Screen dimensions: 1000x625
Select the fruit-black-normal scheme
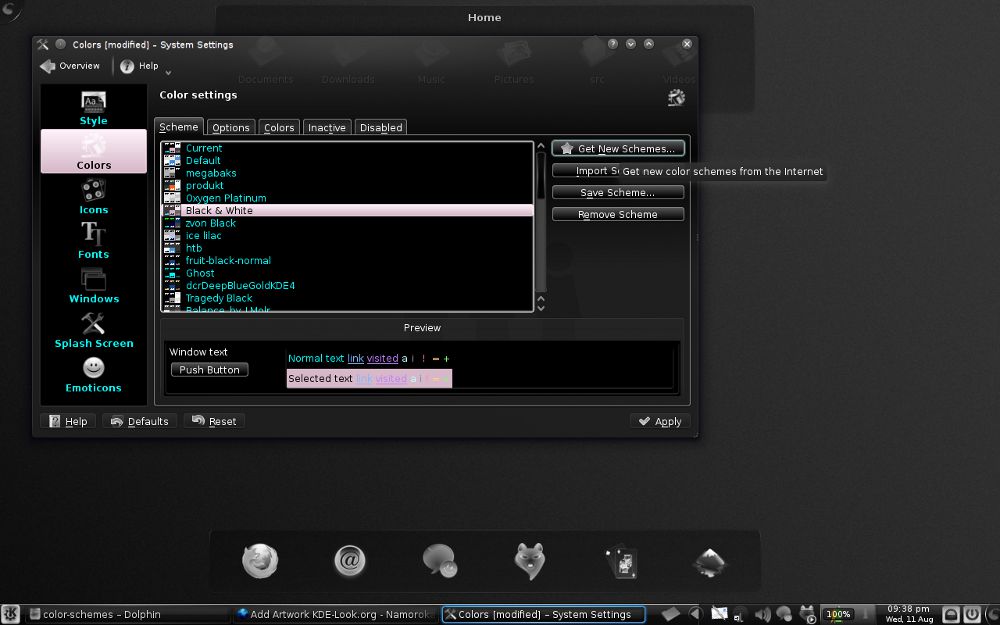tap(348, 260)
